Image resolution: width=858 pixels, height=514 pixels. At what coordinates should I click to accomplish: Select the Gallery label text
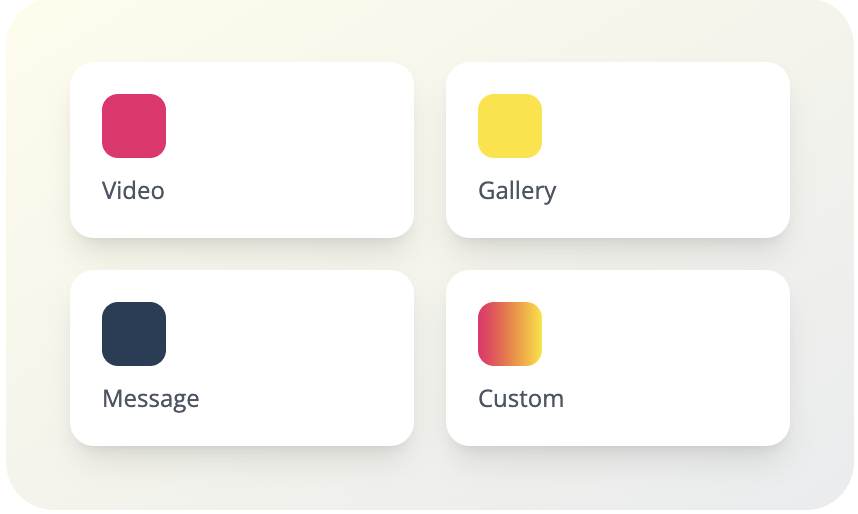click(x=517, y=190)
